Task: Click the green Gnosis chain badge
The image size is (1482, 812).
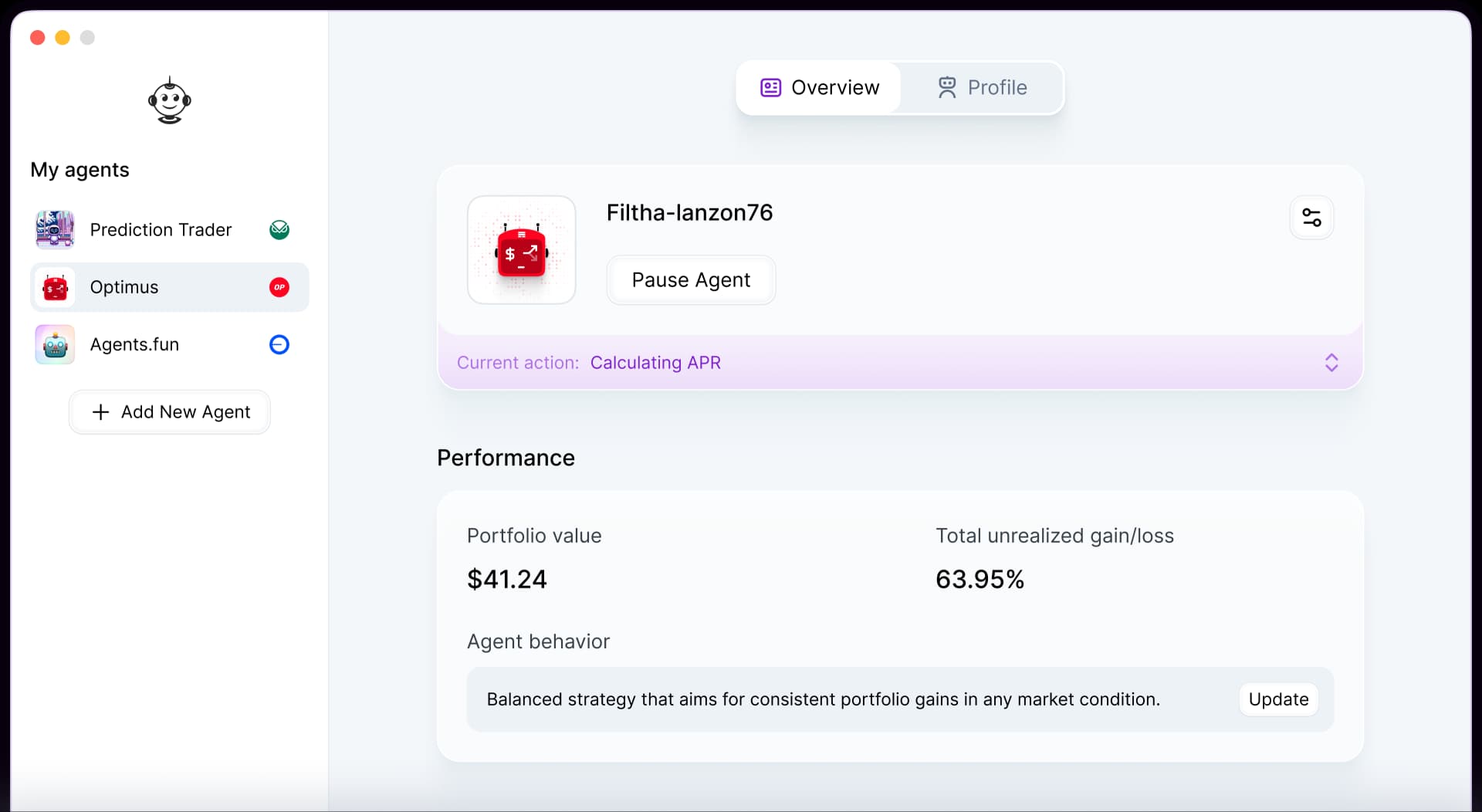Action: point(279,230)
